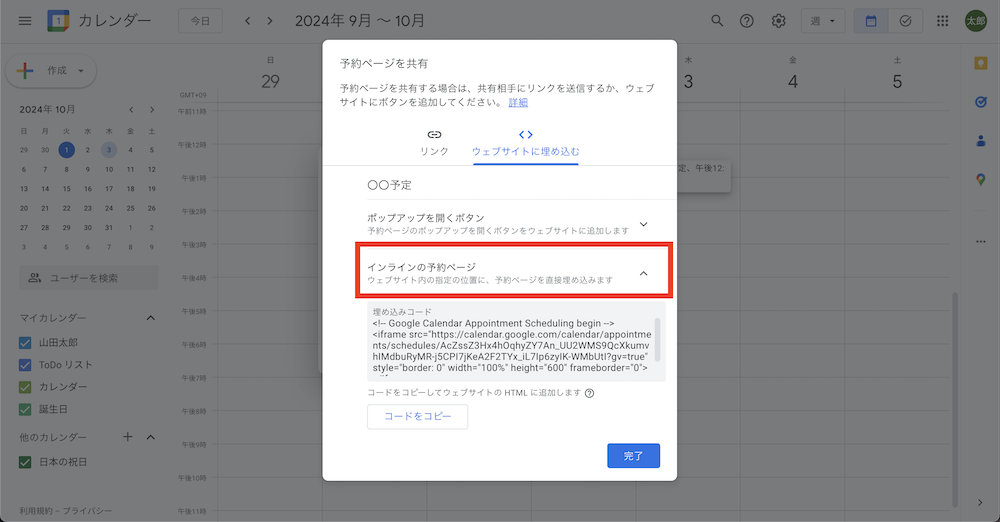Toggle the 山田太郎 calendar checkbox

click(27, 343)
